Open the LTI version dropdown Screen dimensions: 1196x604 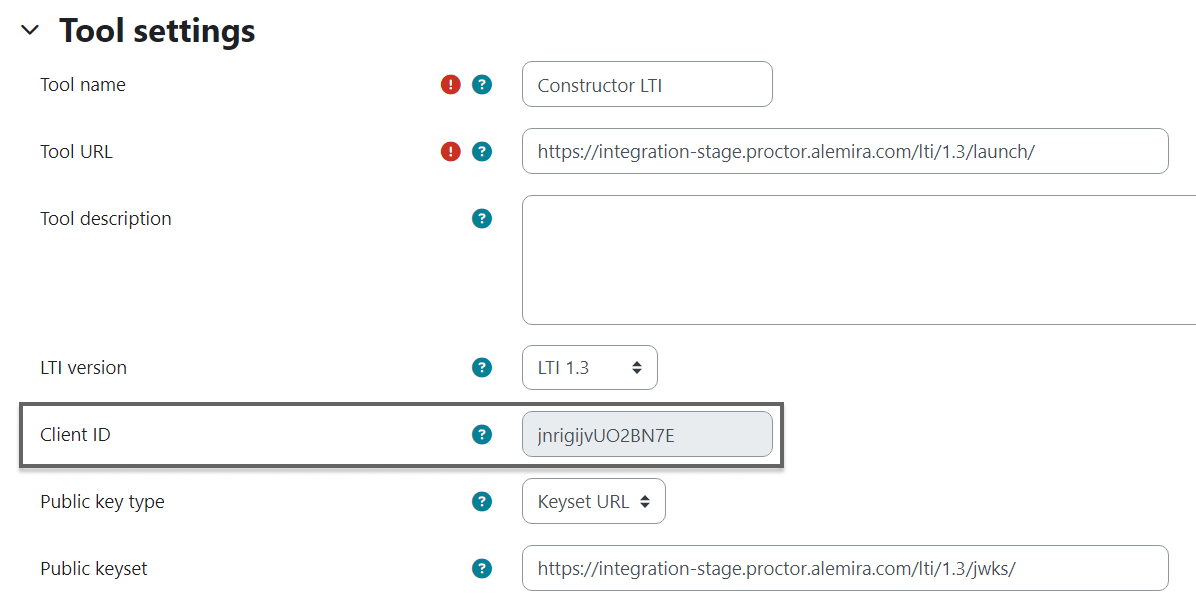[x=590, y=368]
